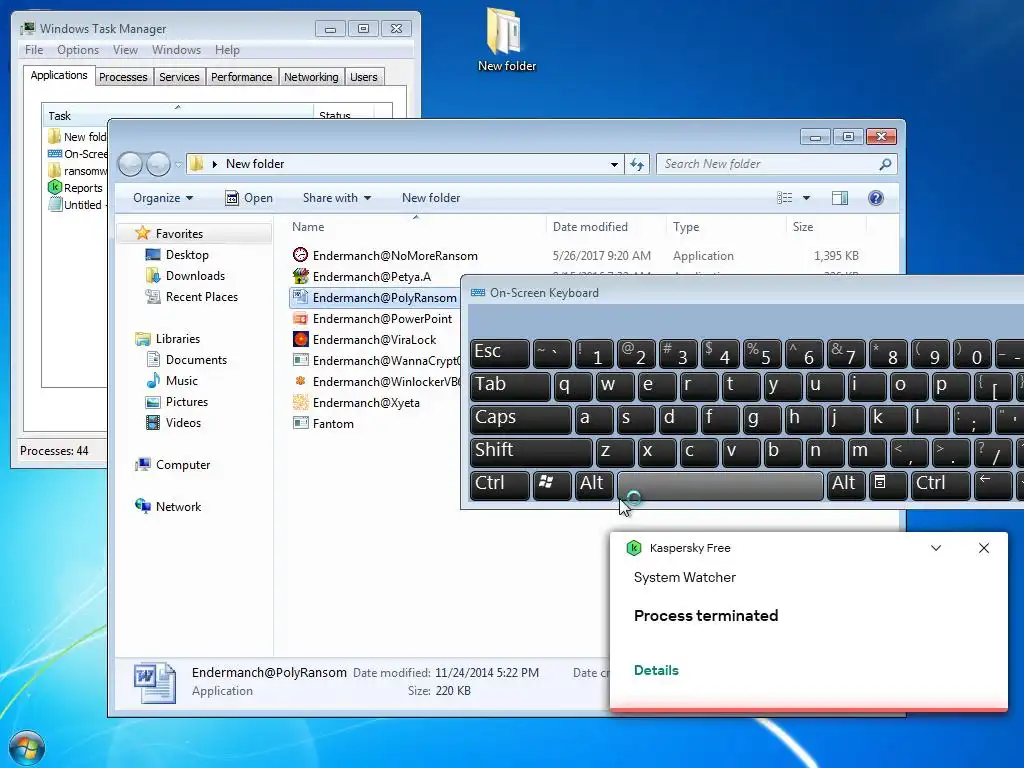Switch to the Processes tab in Task Manager

point(123,77)
